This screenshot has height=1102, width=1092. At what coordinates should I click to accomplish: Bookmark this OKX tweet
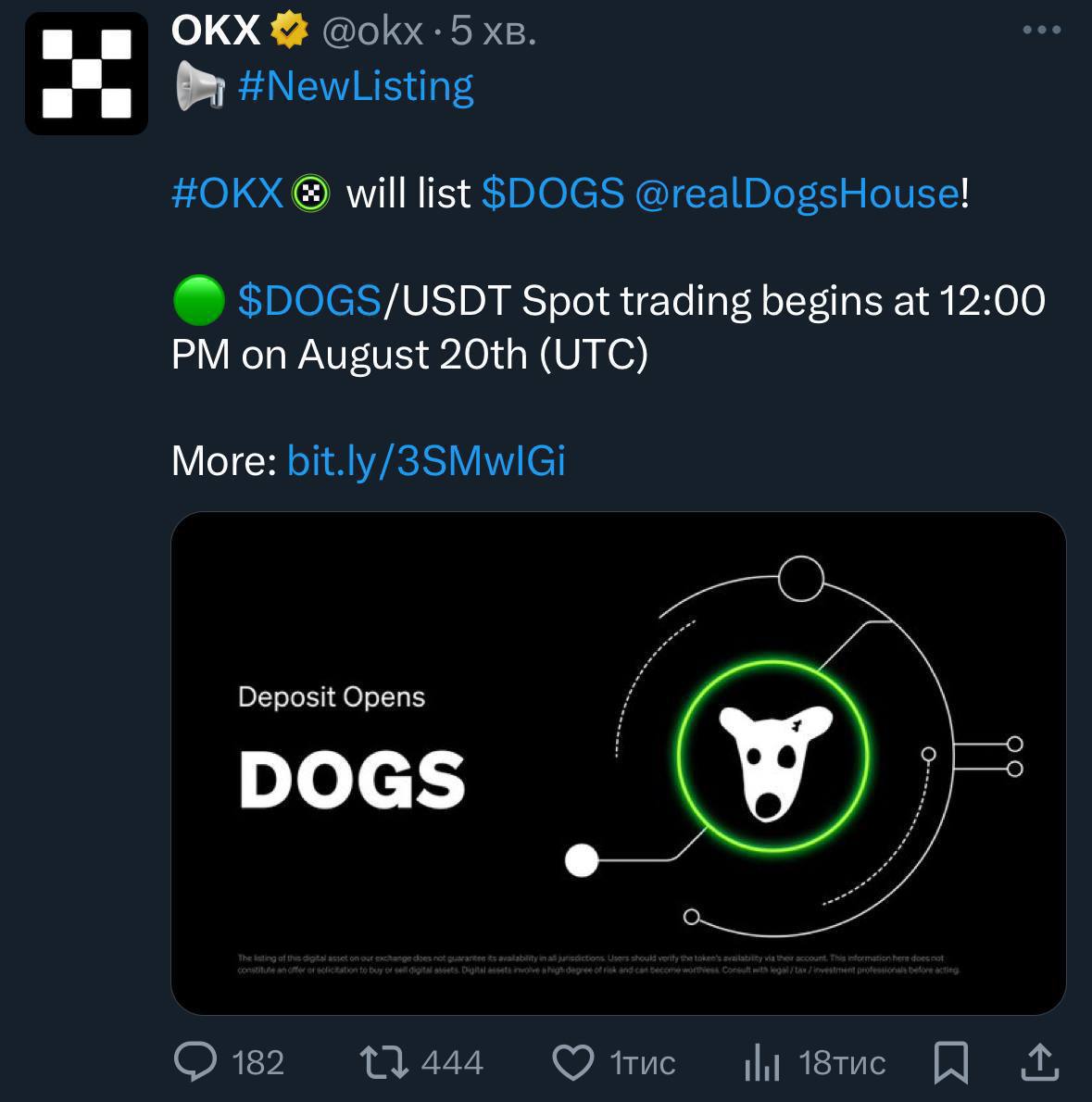coord(951,1062)
